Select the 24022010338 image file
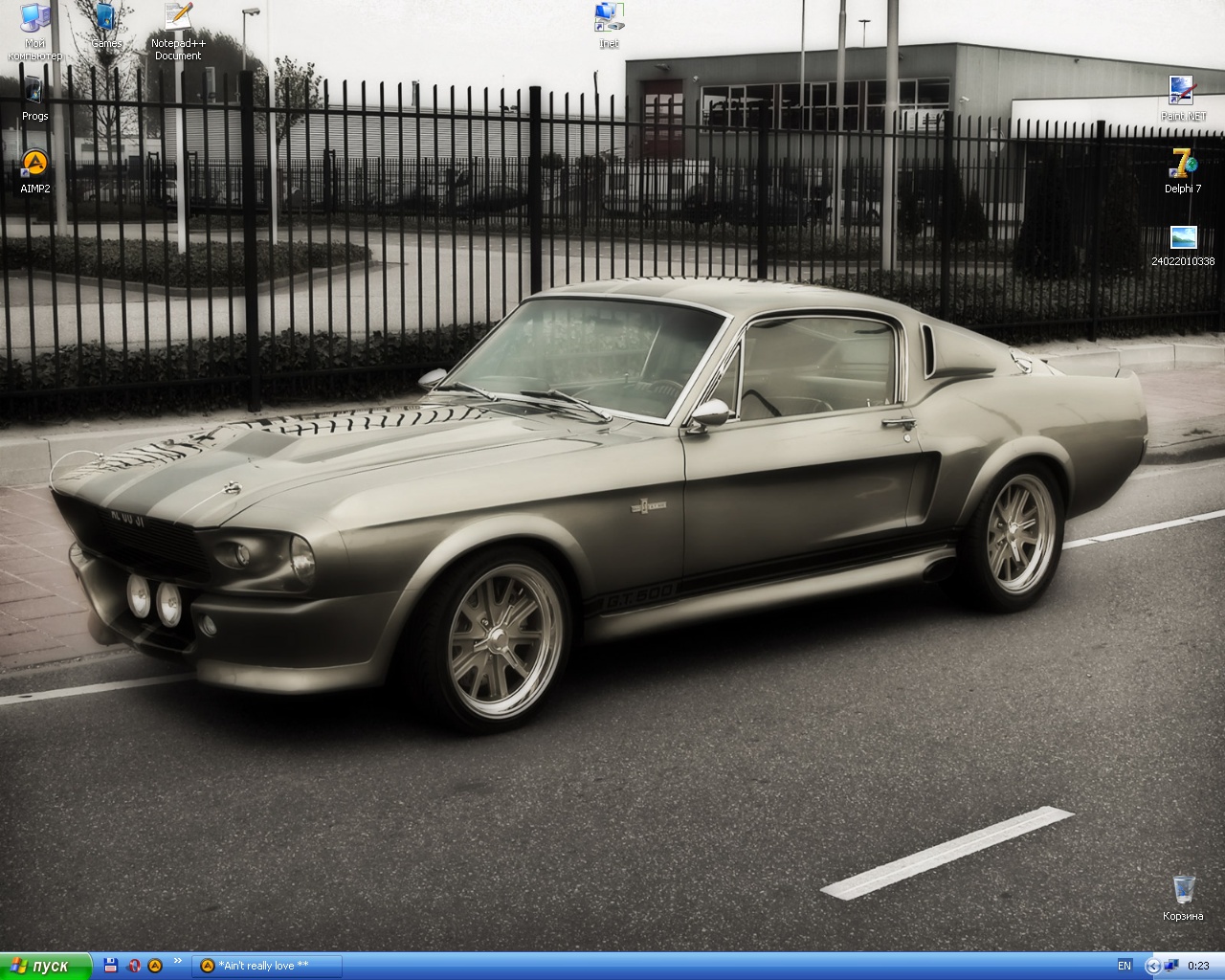The image size is (1225, 980). 1183,237
